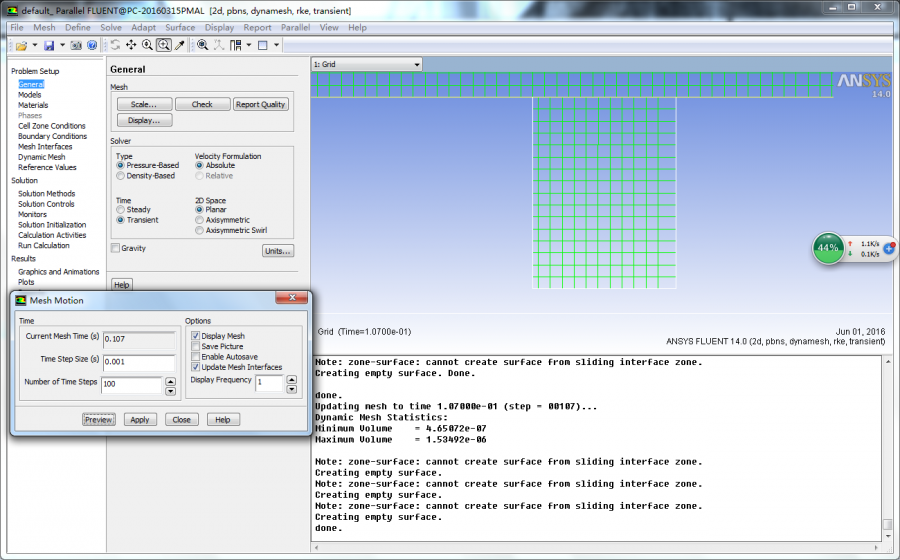The width and height of the screenshot is (900, 560).
Task: Click the fit to window icon
Action: pyautogui.click(x=202, y=45)
